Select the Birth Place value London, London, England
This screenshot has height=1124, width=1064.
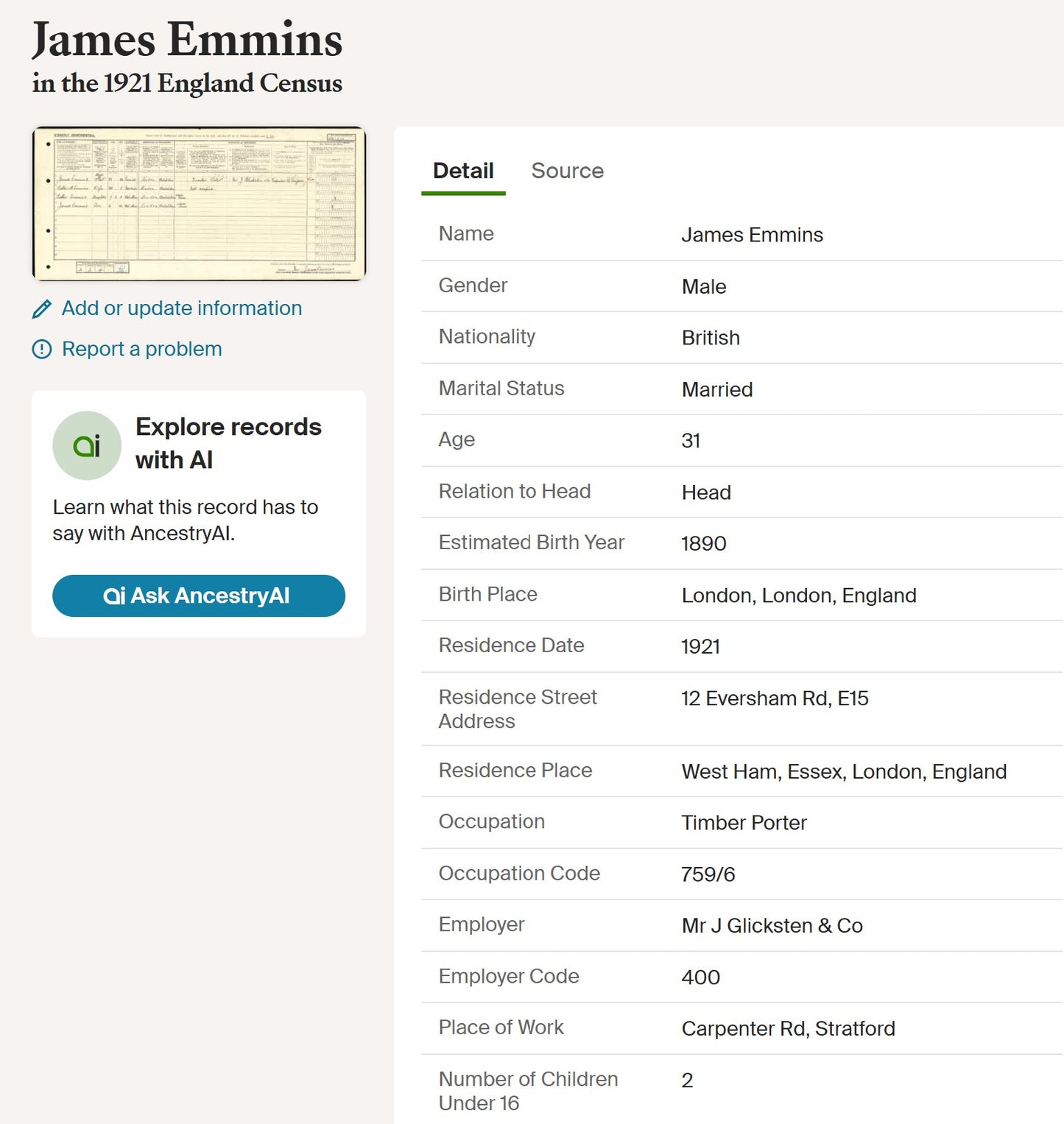click(798, 595)
